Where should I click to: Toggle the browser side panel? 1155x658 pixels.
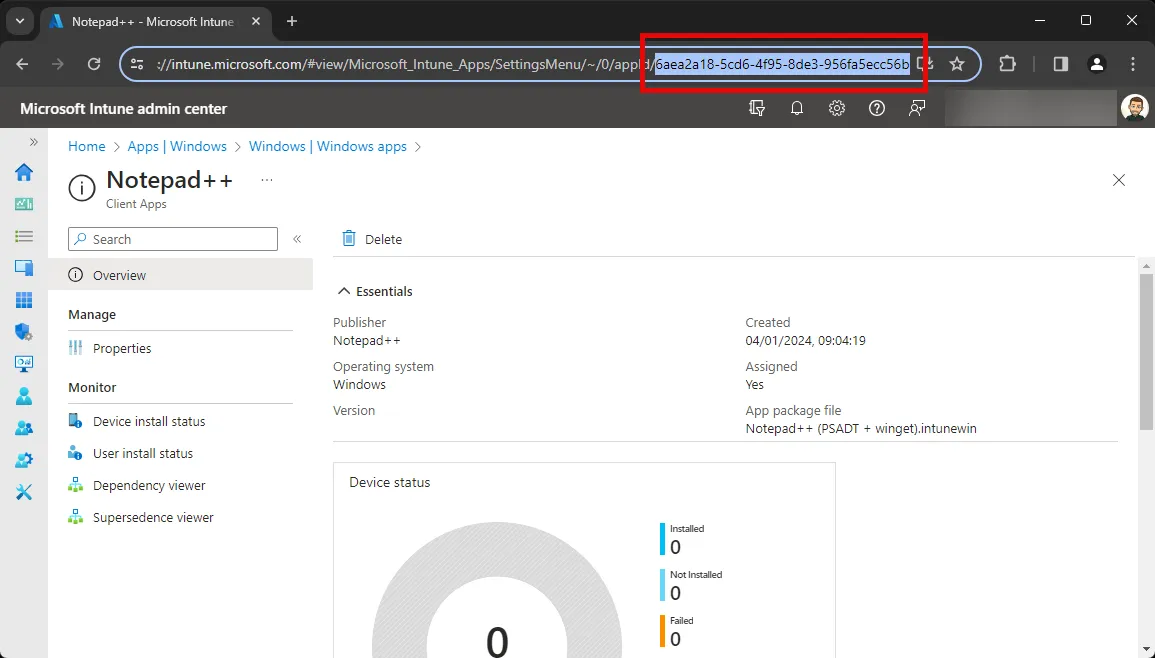point(1061,64)
